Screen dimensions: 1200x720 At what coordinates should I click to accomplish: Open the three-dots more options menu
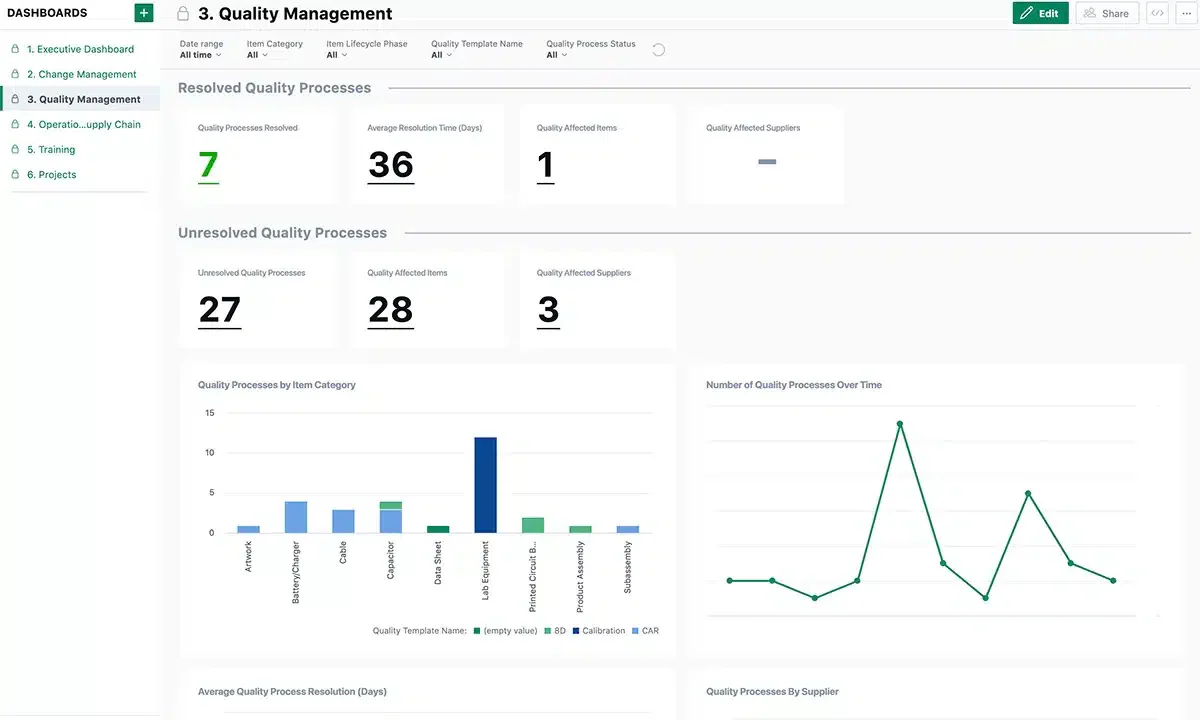pos(1186,13)
